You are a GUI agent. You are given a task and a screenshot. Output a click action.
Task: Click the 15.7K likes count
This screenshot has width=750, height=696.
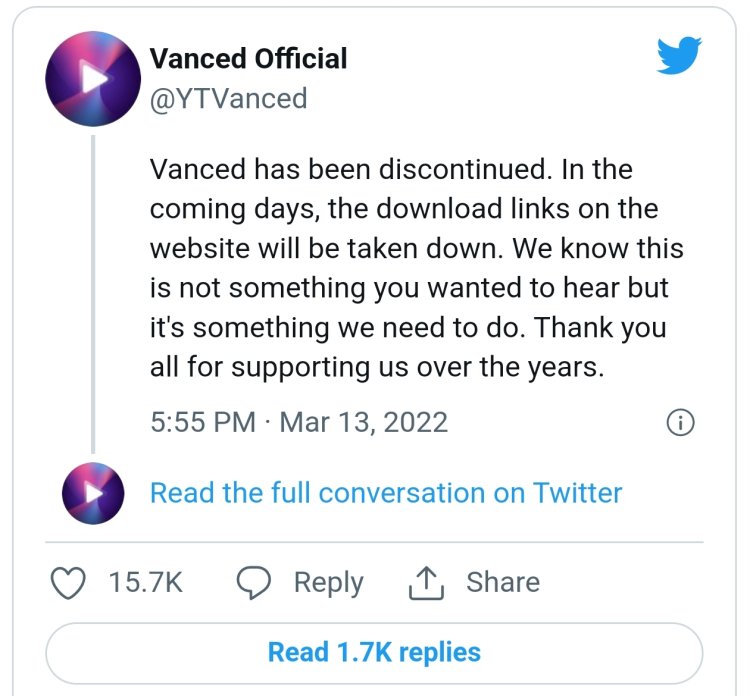145,582
